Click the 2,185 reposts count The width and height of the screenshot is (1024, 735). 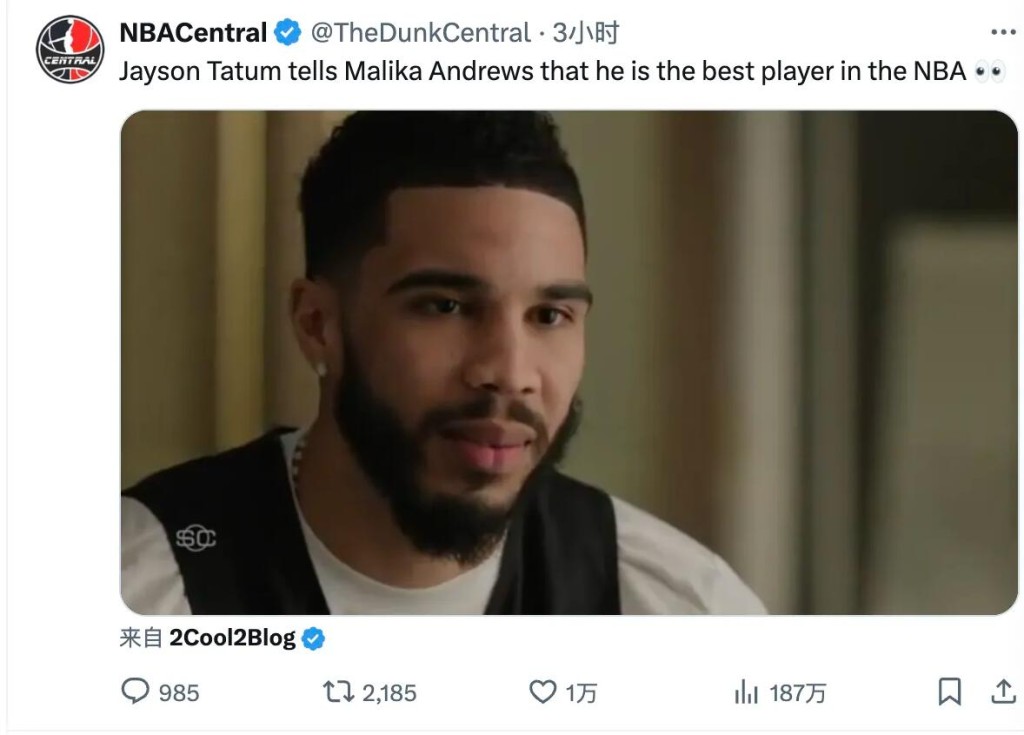tap(389, 692)
